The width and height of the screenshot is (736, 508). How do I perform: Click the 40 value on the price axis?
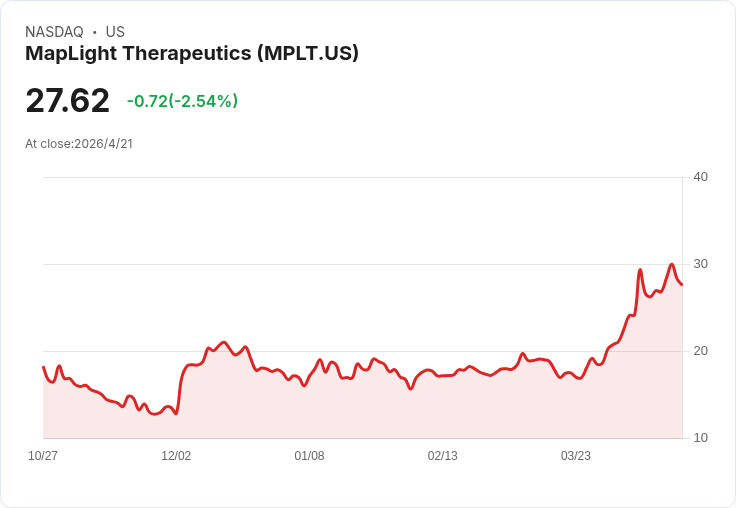[700, 177]
